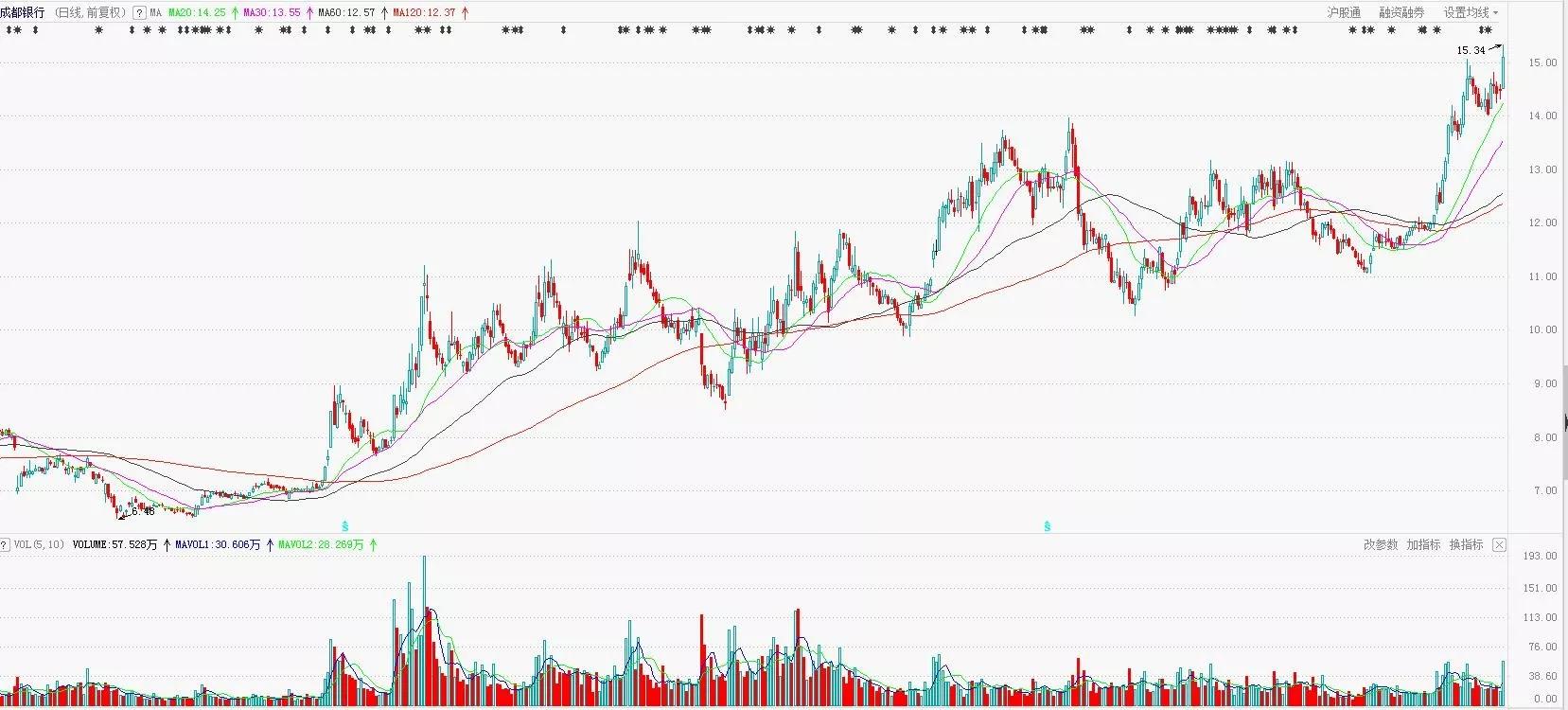Click 加指标 to add an indicator

point(1423,545)
